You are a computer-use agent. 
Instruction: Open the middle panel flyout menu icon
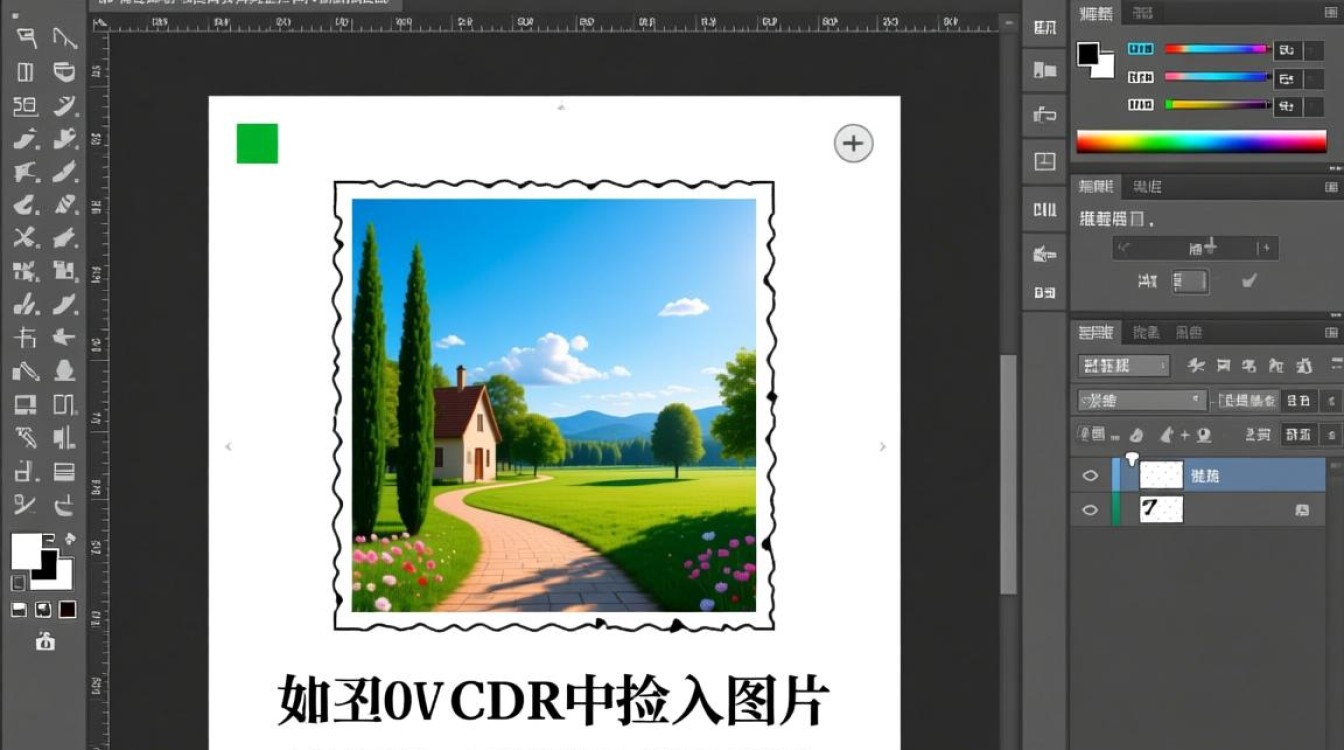pyautogui.click(x=1331, y=187)
